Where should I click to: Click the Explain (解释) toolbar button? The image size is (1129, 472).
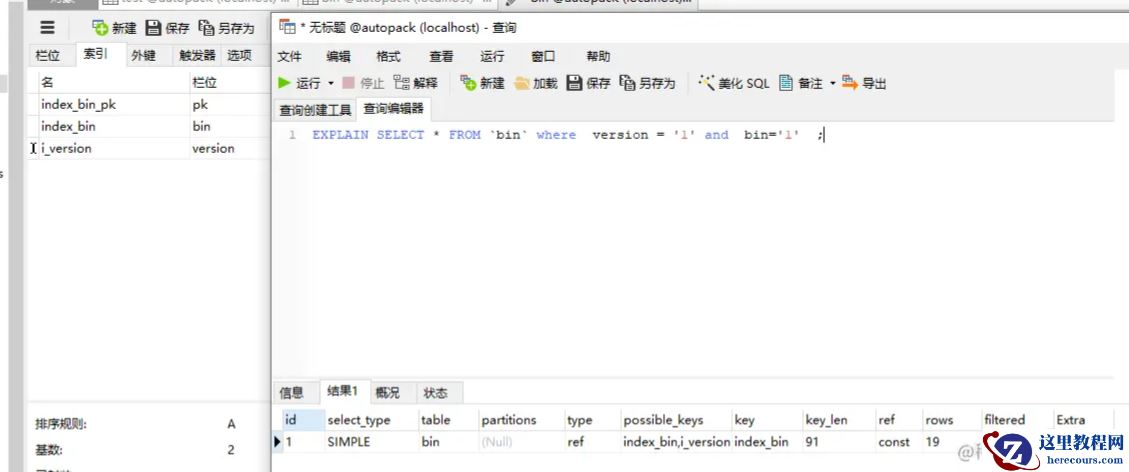click(415, 83)
